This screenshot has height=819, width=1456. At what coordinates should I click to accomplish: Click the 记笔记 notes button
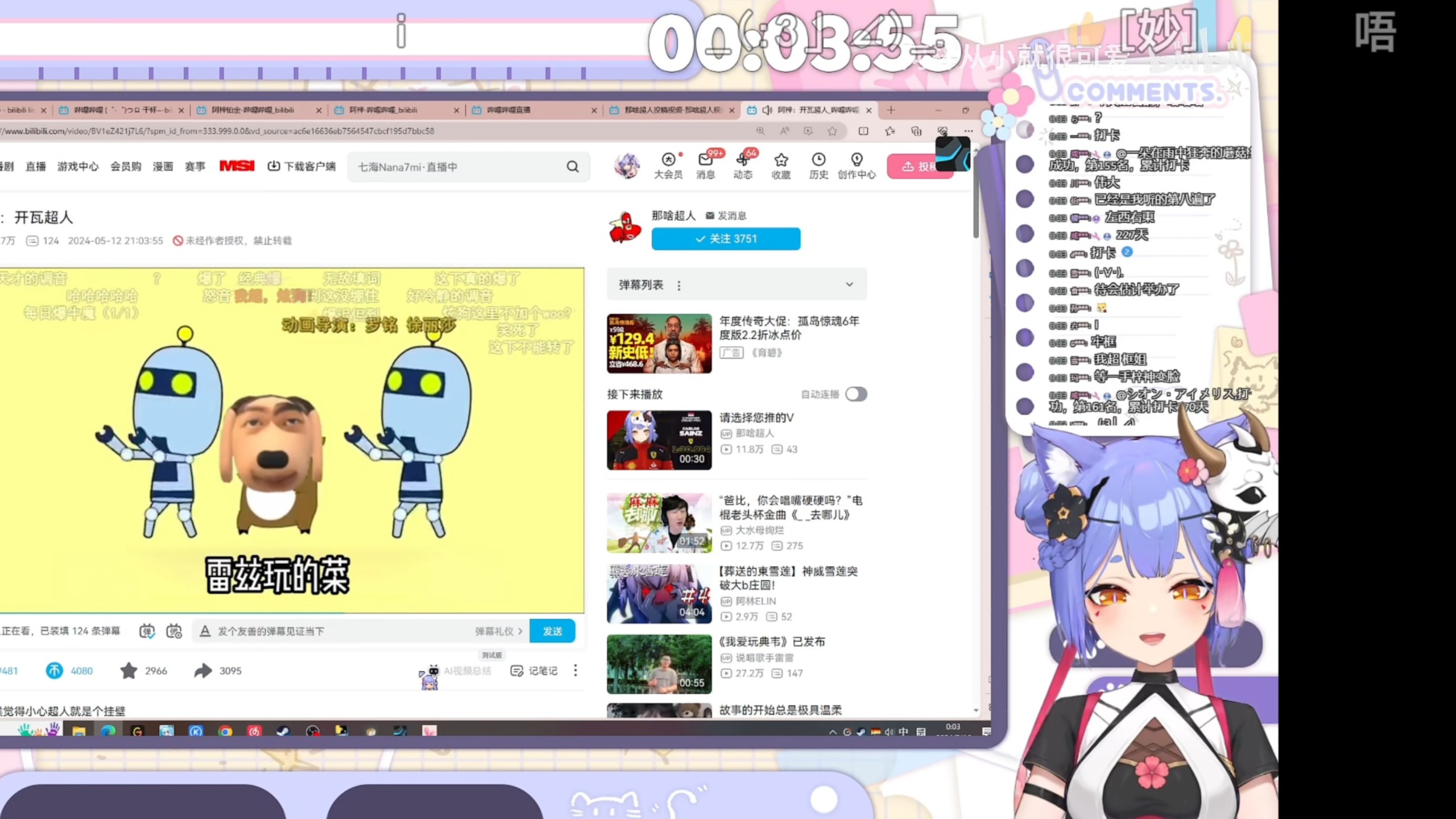tap(535, 671)
